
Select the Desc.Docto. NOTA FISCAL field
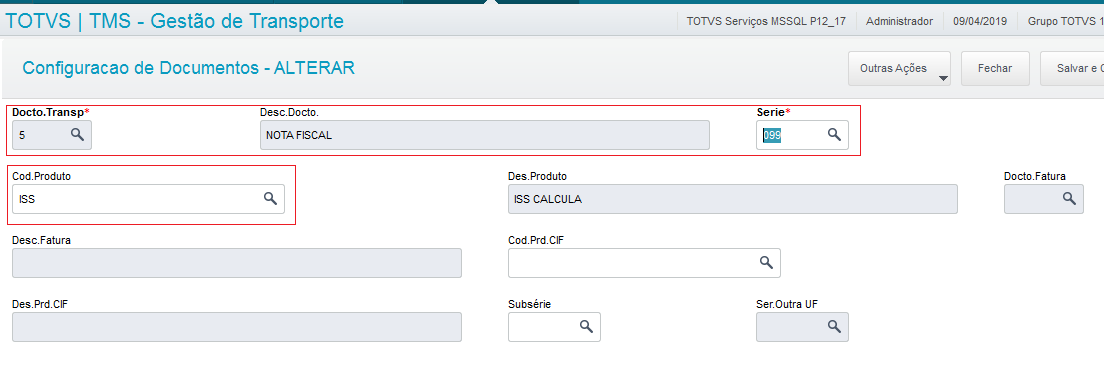click(x=484, y=135)
